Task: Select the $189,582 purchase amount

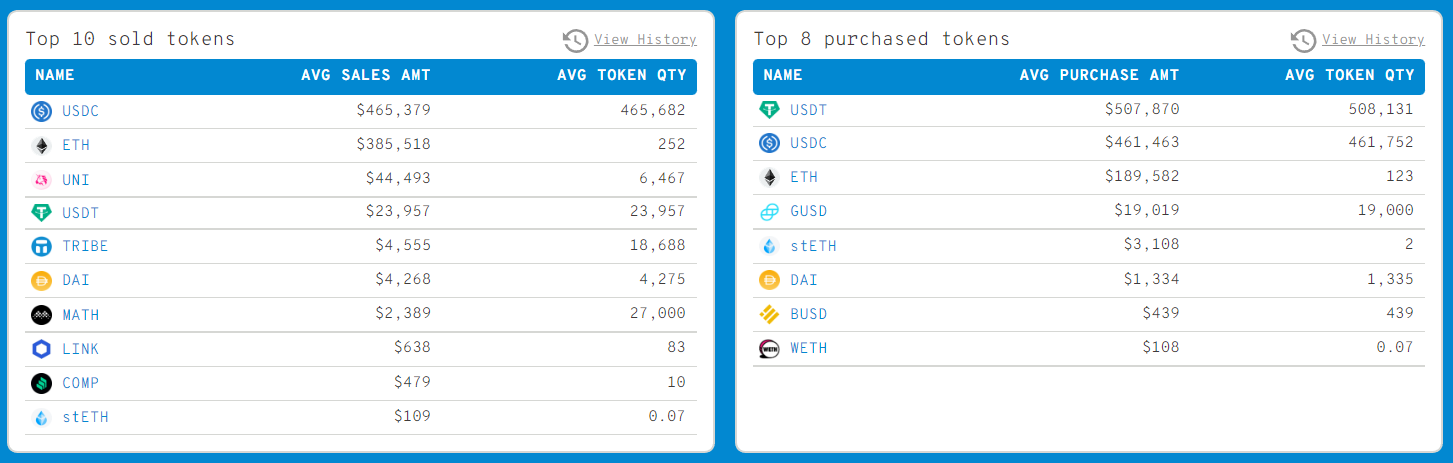Action: (1142, 177)
